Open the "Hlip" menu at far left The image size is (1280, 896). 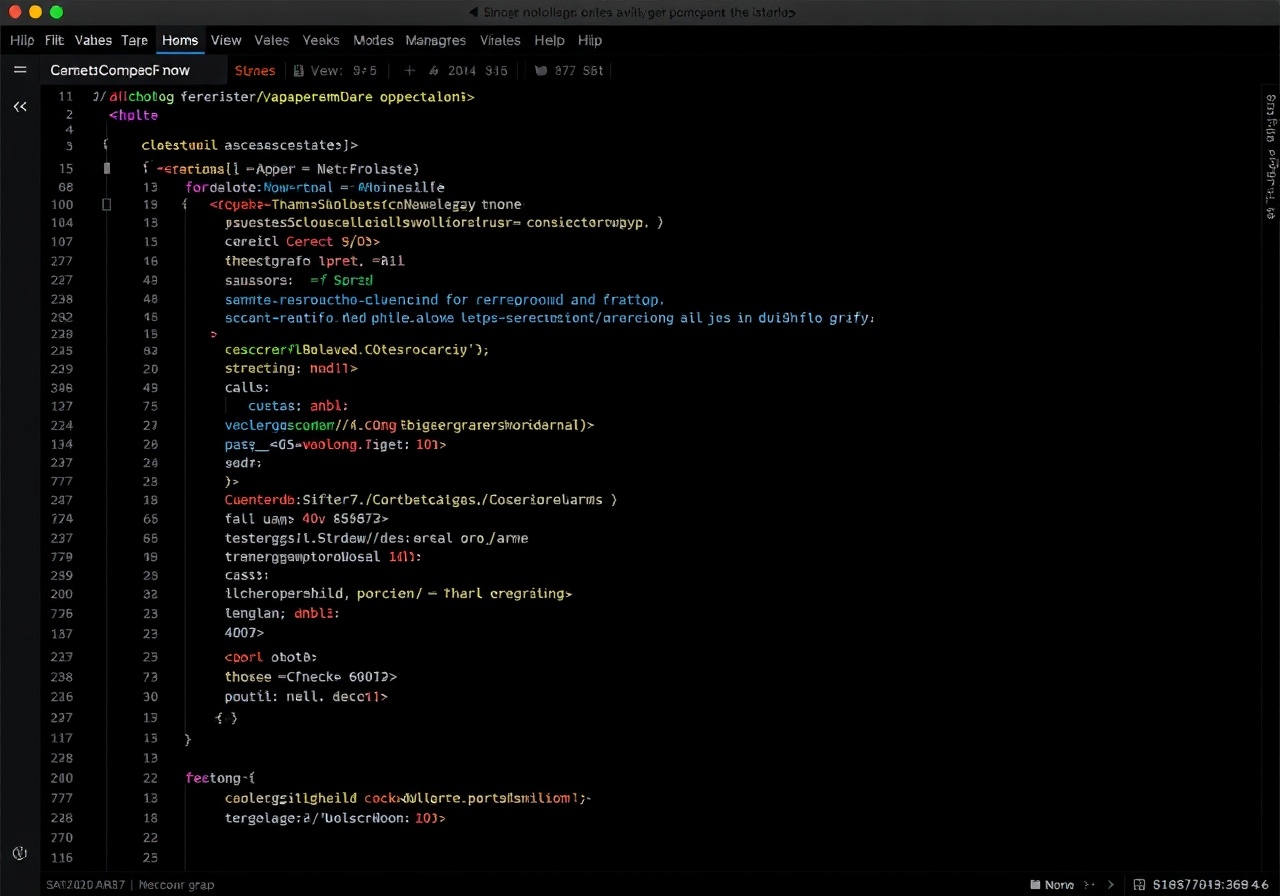22,41
